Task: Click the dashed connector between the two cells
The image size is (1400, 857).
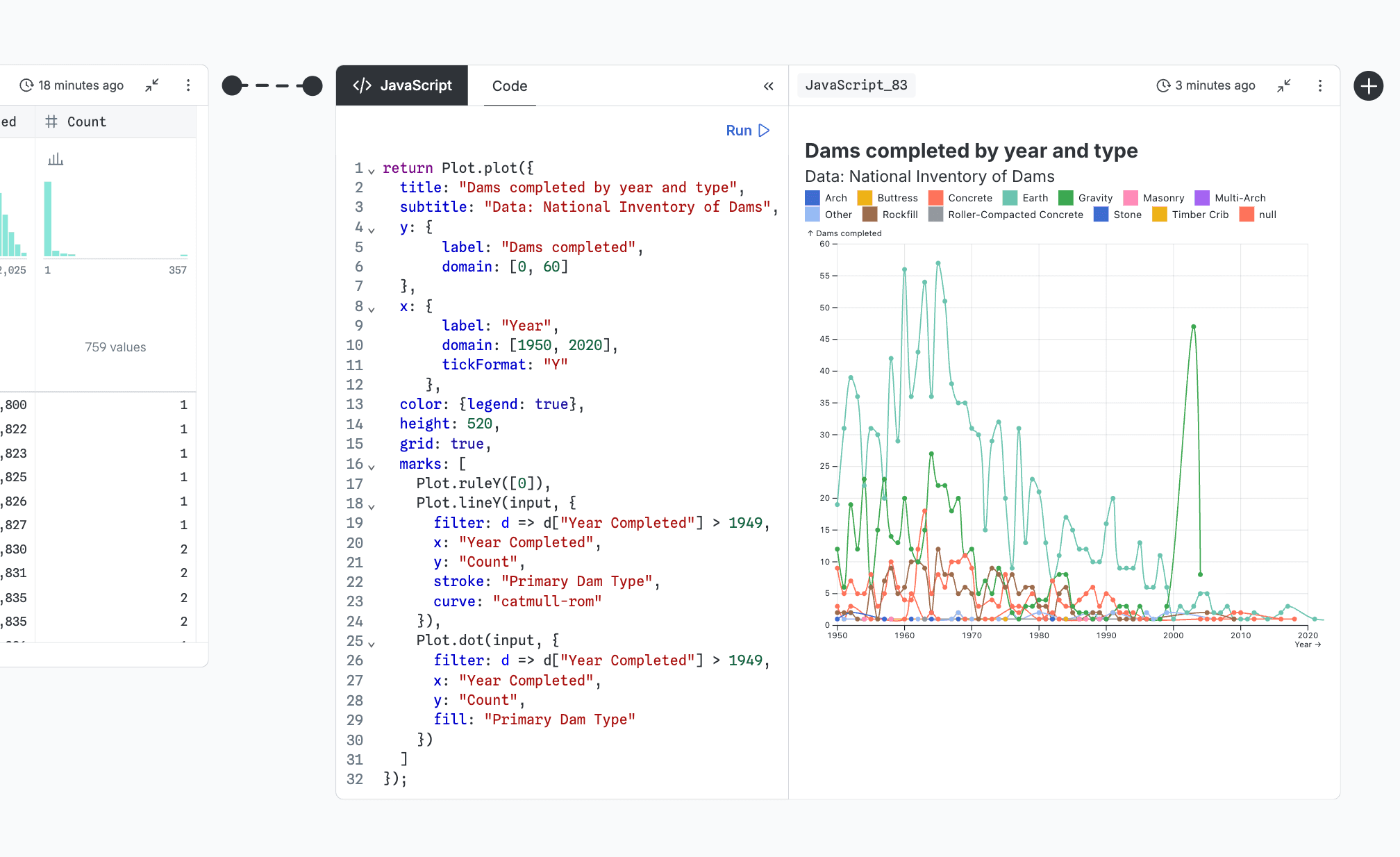Action: coord(272,85)
